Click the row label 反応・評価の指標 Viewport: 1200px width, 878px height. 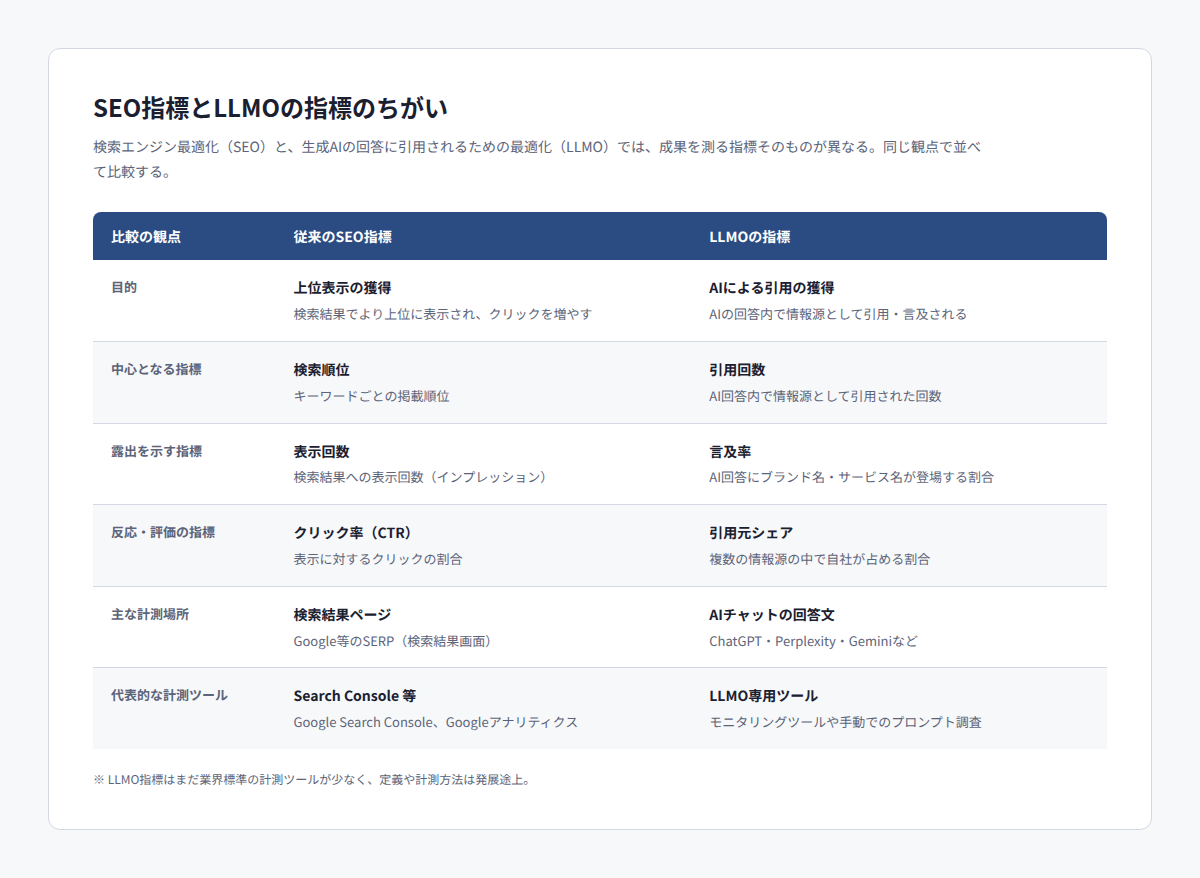pos(163,532)
